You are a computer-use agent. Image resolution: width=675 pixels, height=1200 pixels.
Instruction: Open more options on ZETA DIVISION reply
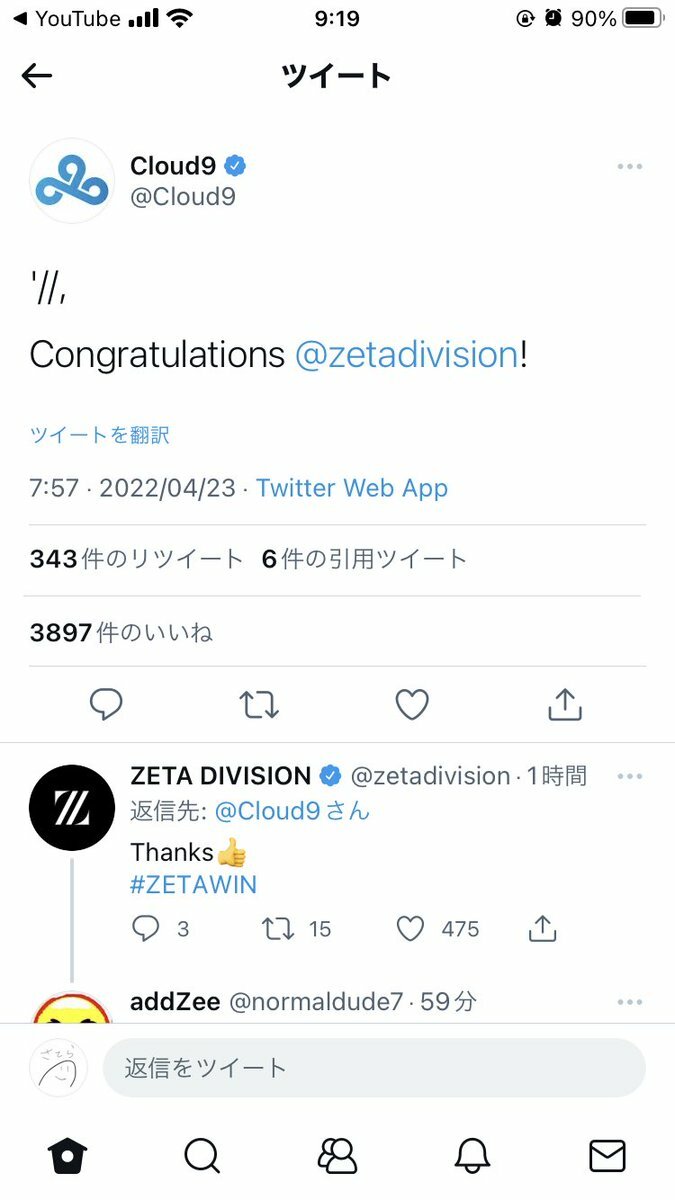tap(629, 776)
